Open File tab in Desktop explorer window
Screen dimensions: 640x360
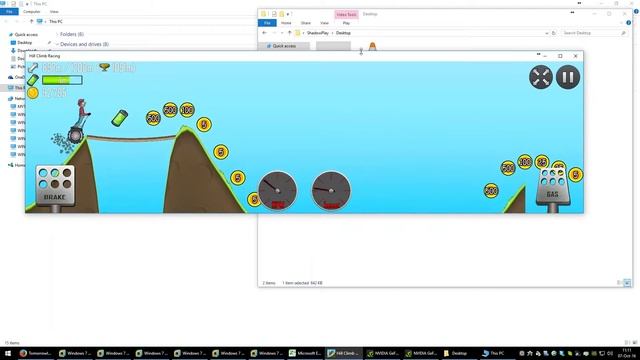[267, 23]
